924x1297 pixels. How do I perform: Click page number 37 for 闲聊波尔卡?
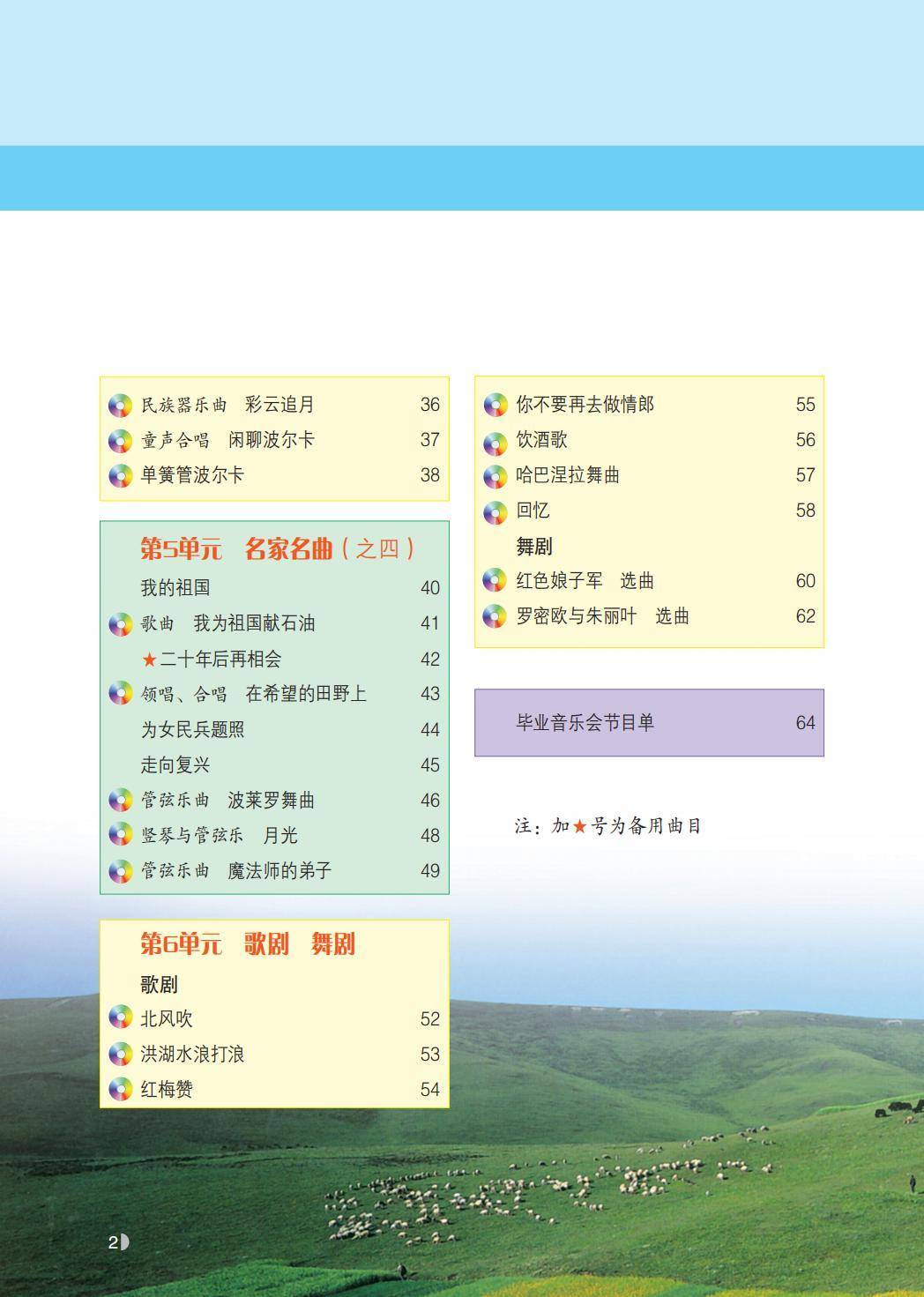click(429, 440)
